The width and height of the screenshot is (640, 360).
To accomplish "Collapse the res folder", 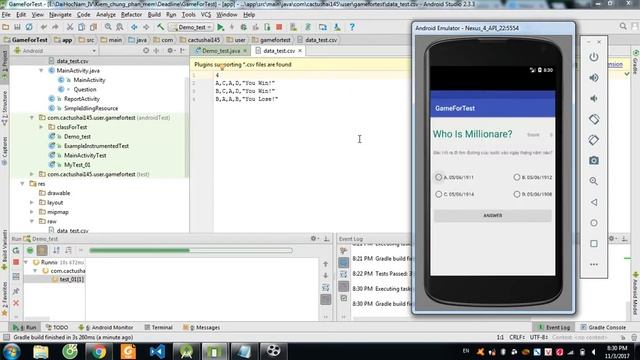I will click(22, 184).
